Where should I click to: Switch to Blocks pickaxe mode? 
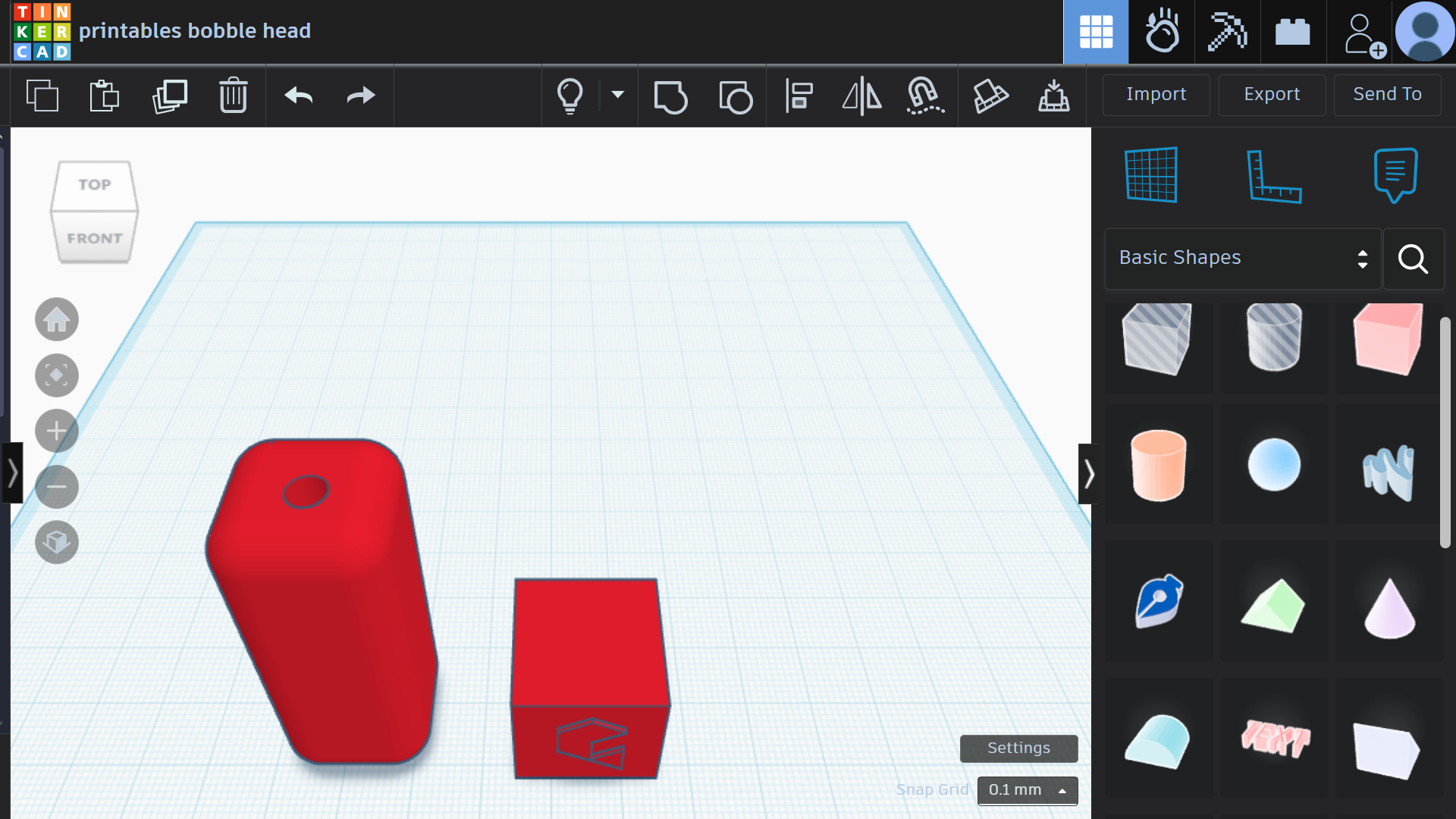(x=1228, y=32)
